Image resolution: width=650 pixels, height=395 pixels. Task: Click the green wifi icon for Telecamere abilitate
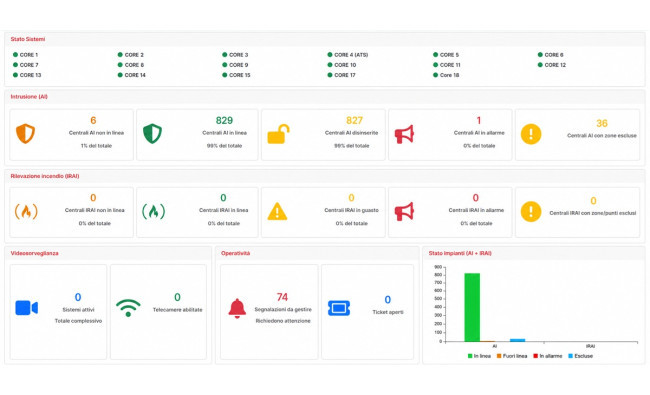[x=128, y=308]
